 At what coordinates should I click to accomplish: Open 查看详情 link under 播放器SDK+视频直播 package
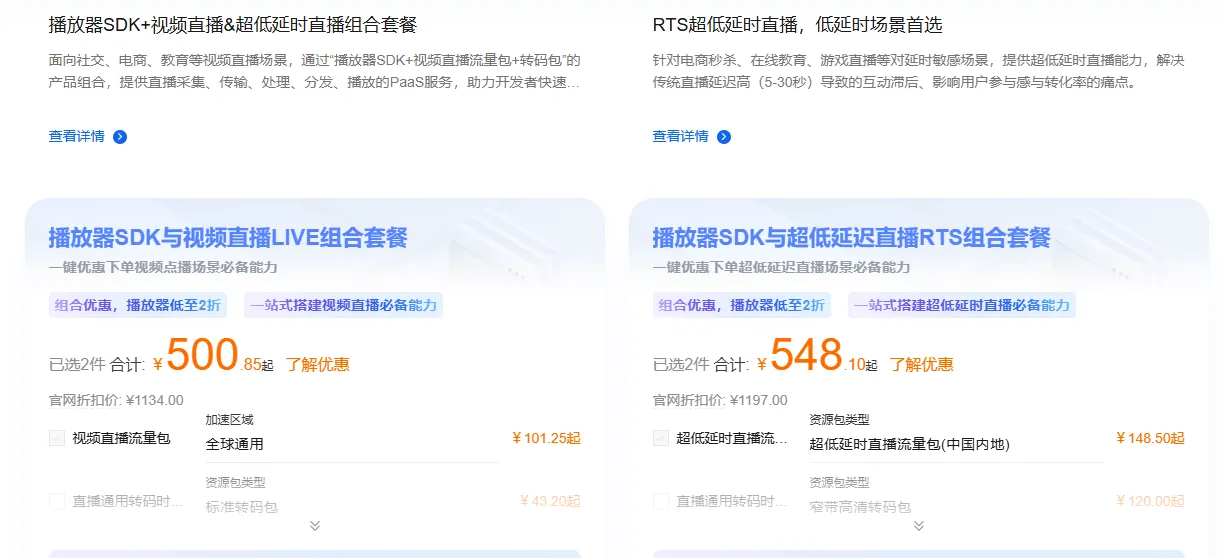tap(77, 136)
